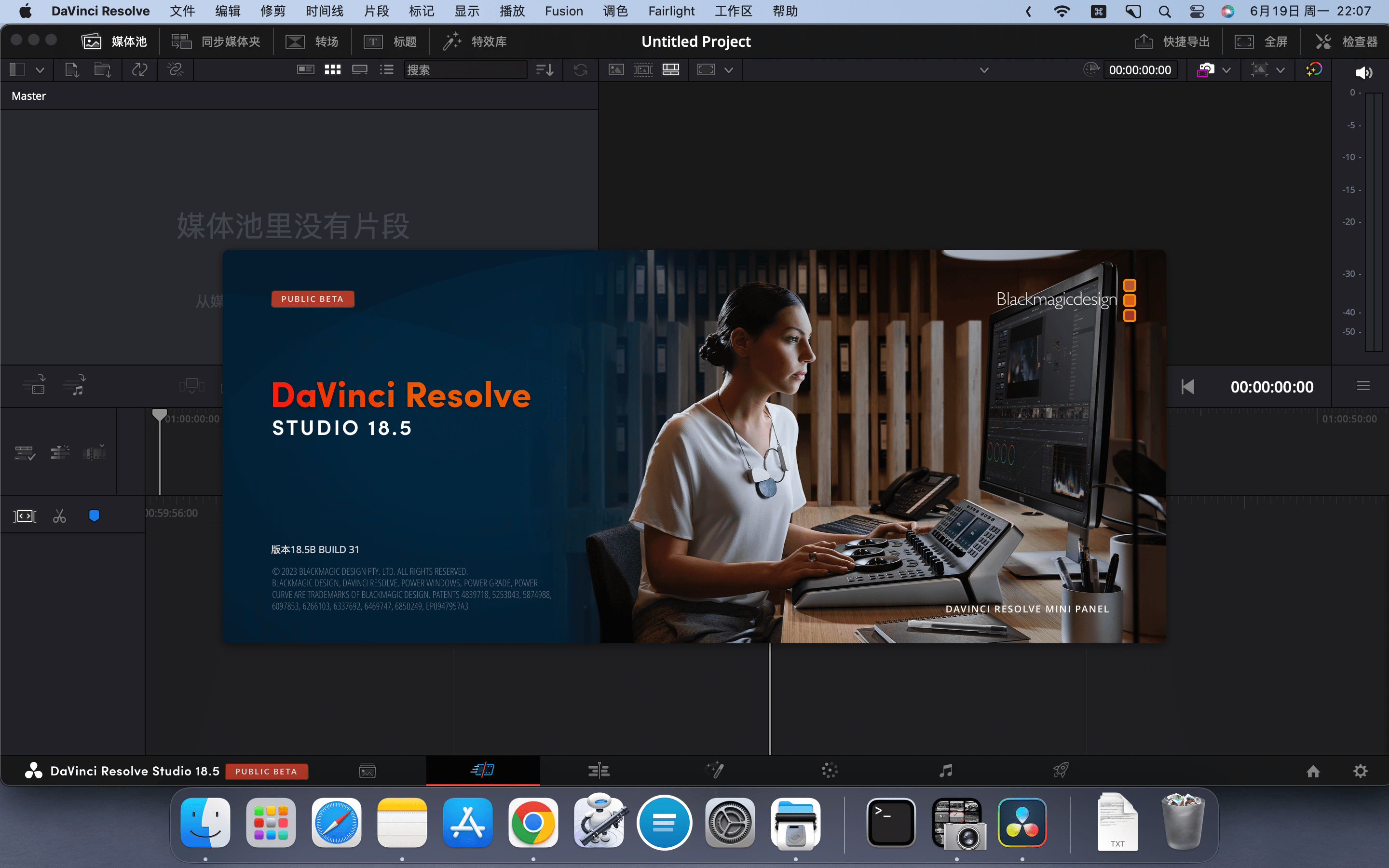
Task: Open the 时间线 menu
Action: (x=325, y=11)
